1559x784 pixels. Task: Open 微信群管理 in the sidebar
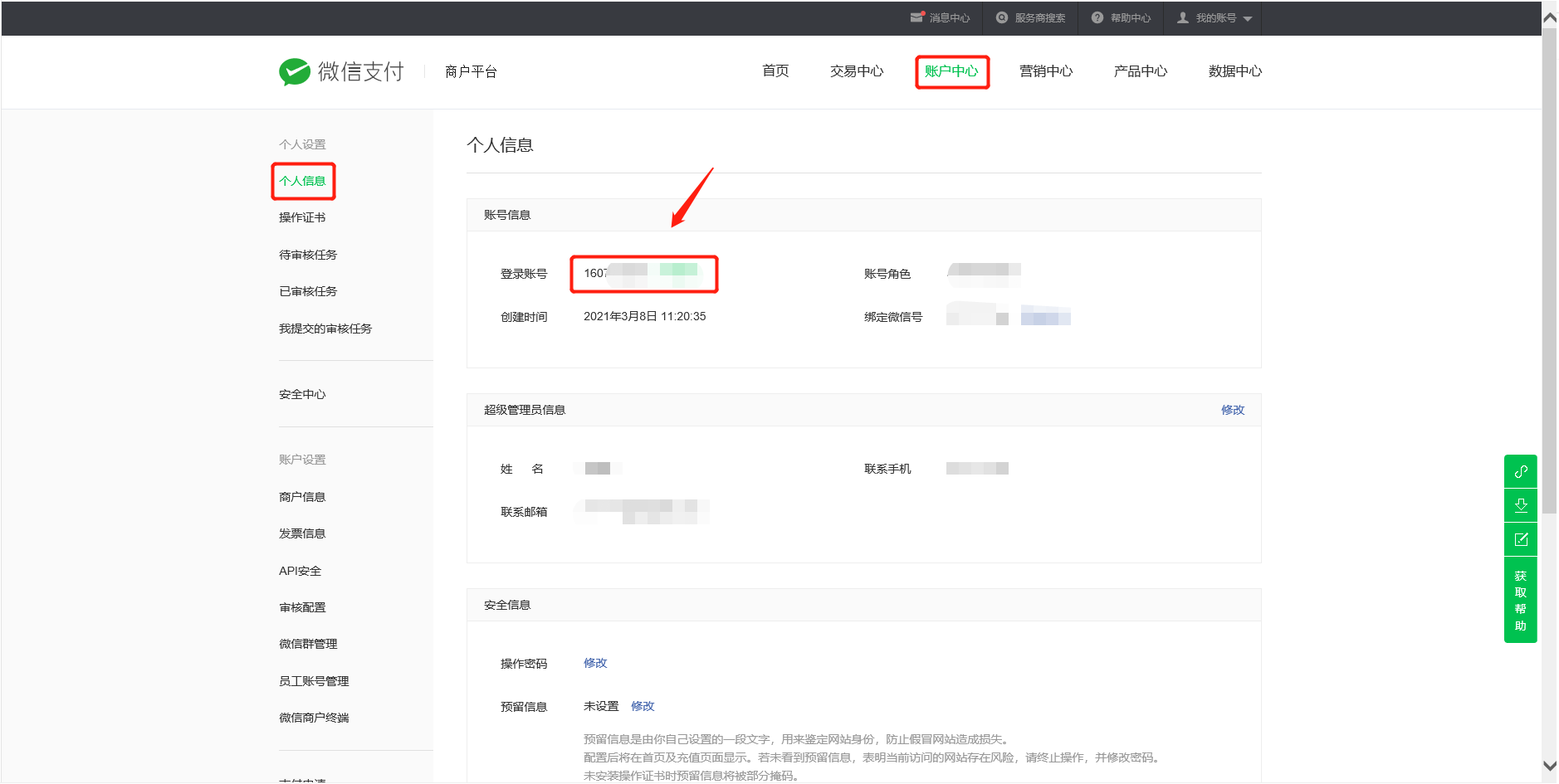coord(308,644)
